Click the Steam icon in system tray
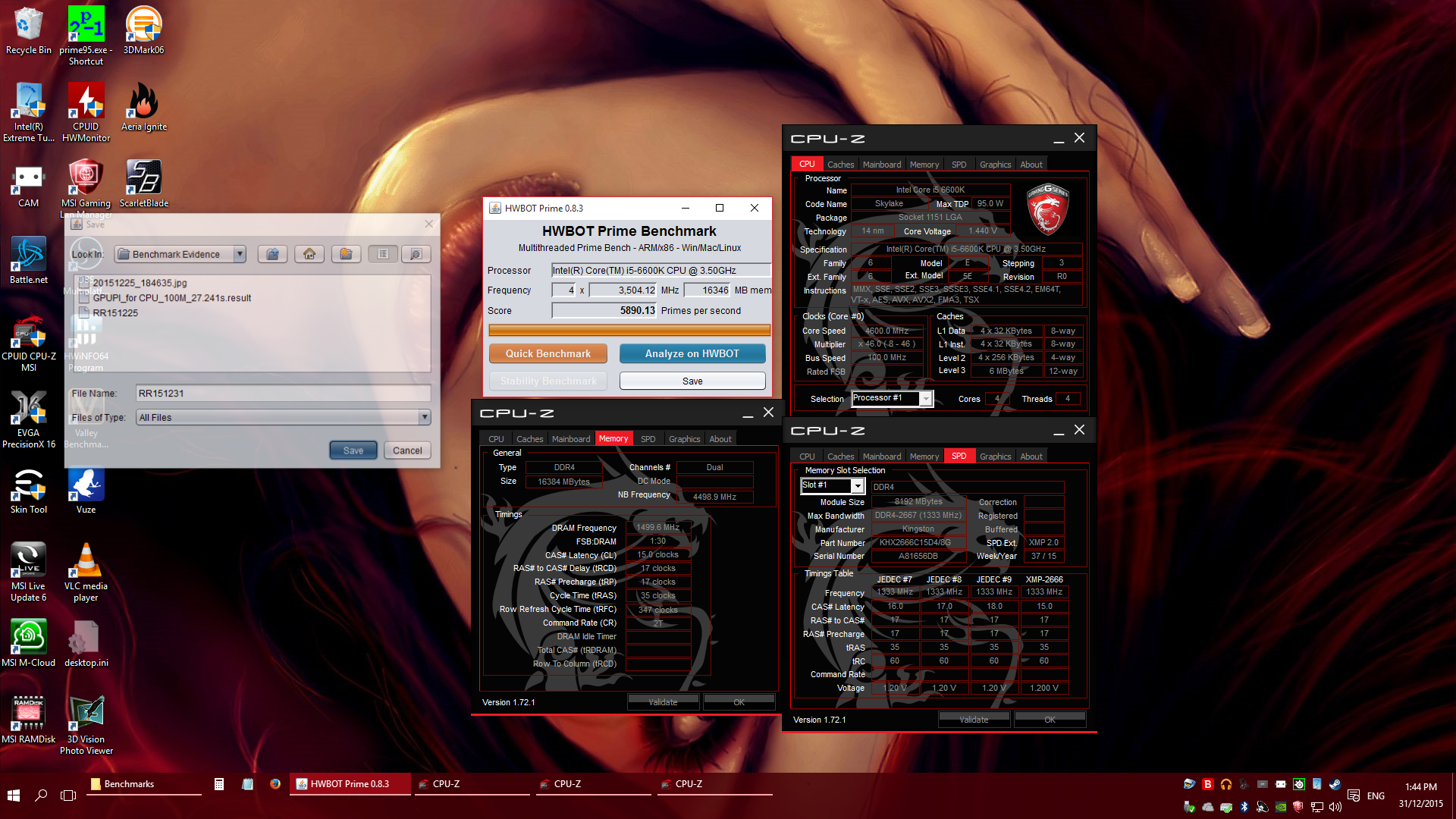Viewport: 1456px width, 819px height. click(1335, 784)
